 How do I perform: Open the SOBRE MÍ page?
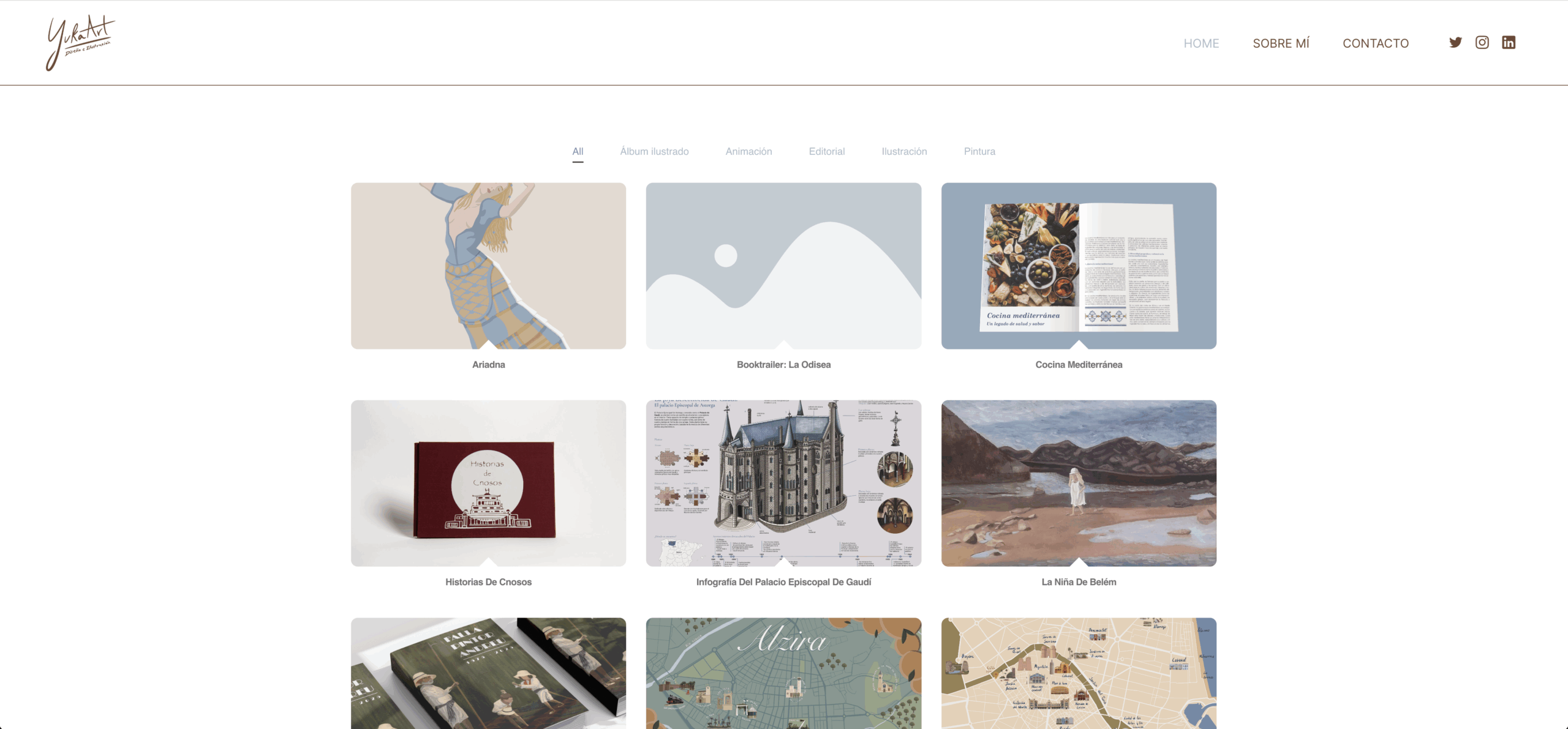(1281, 43)
